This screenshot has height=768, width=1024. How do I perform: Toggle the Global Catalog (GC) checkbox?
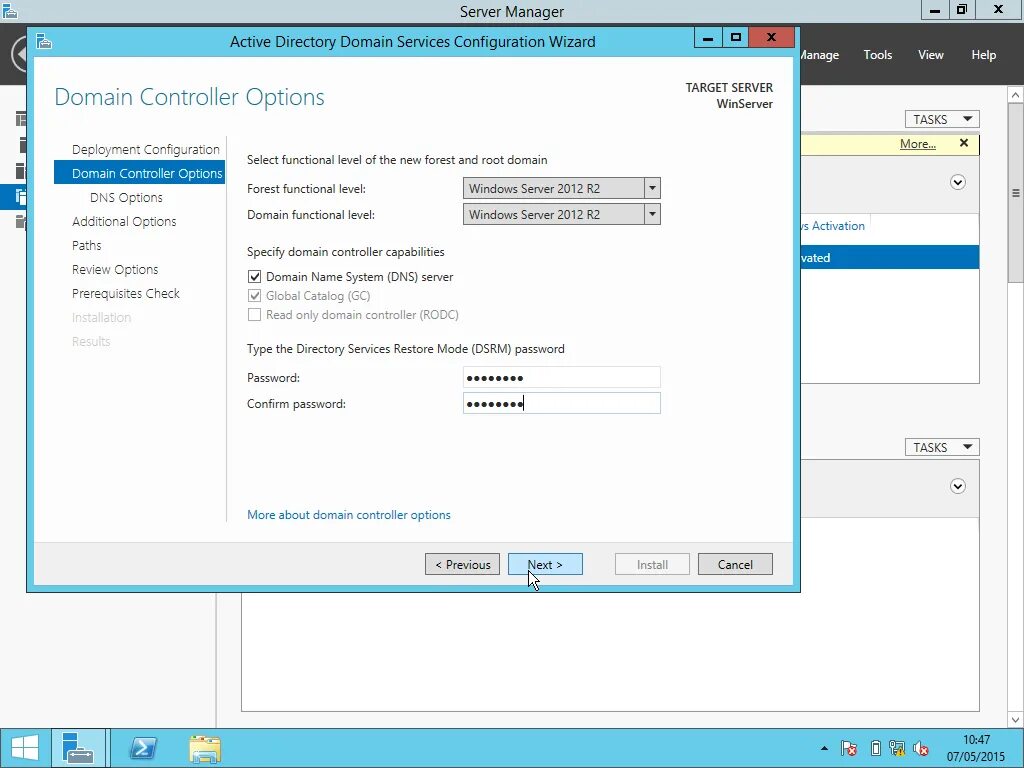click(x=254, y=296)
